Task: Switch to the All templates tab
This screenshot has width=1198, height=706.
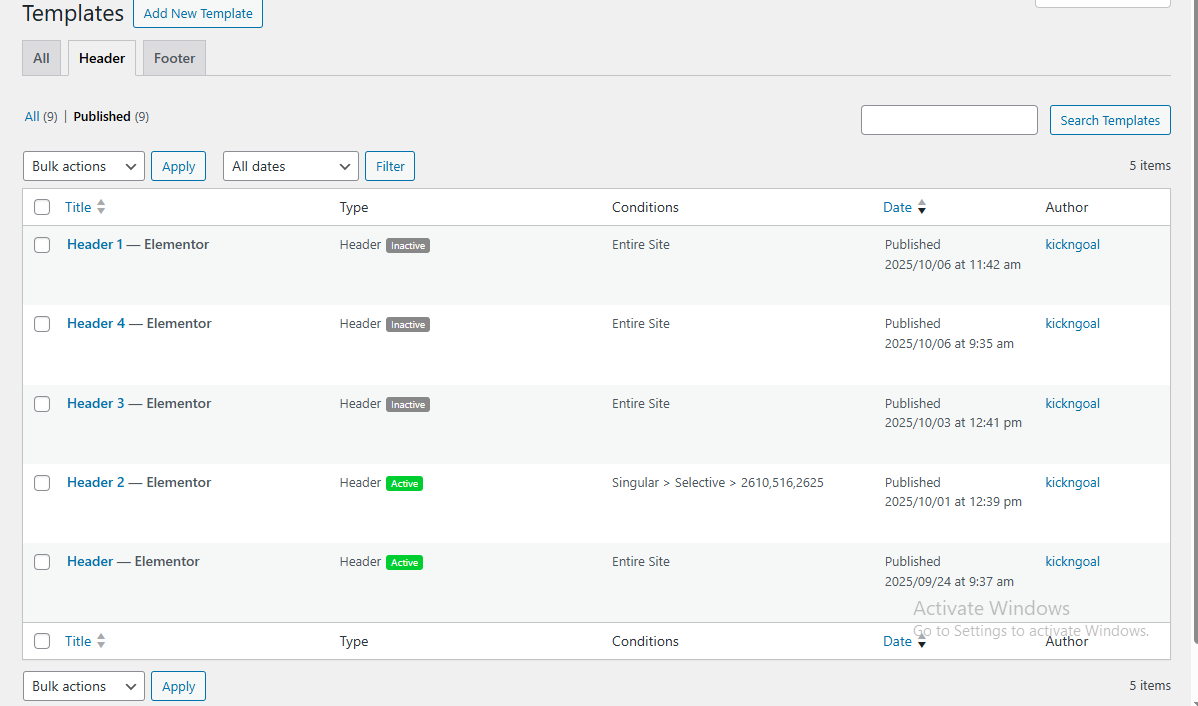Action: (x=41, y=58)
